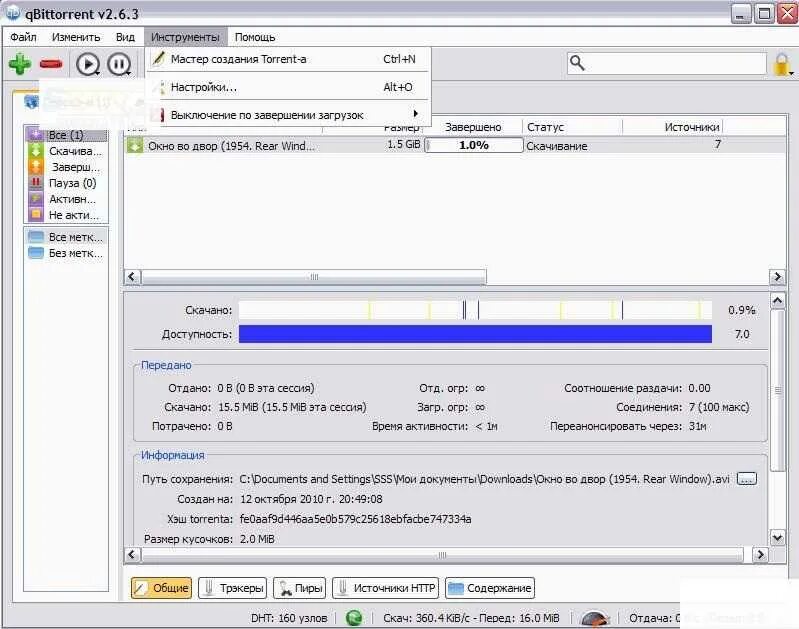The width and height of the screenshot is (799, 629).
Task: Sort by the Статус column header
Action: [x=572, y=127]
